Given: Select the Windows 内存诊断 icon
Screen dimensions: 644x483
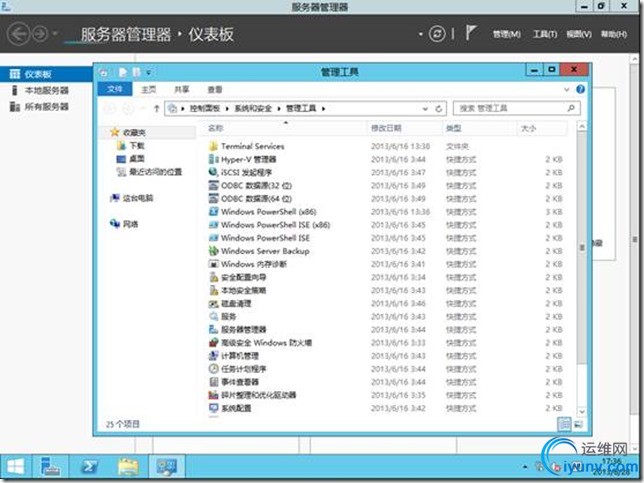Looking at the screenshot, I should pyautogui.click(x=213, y=264).
